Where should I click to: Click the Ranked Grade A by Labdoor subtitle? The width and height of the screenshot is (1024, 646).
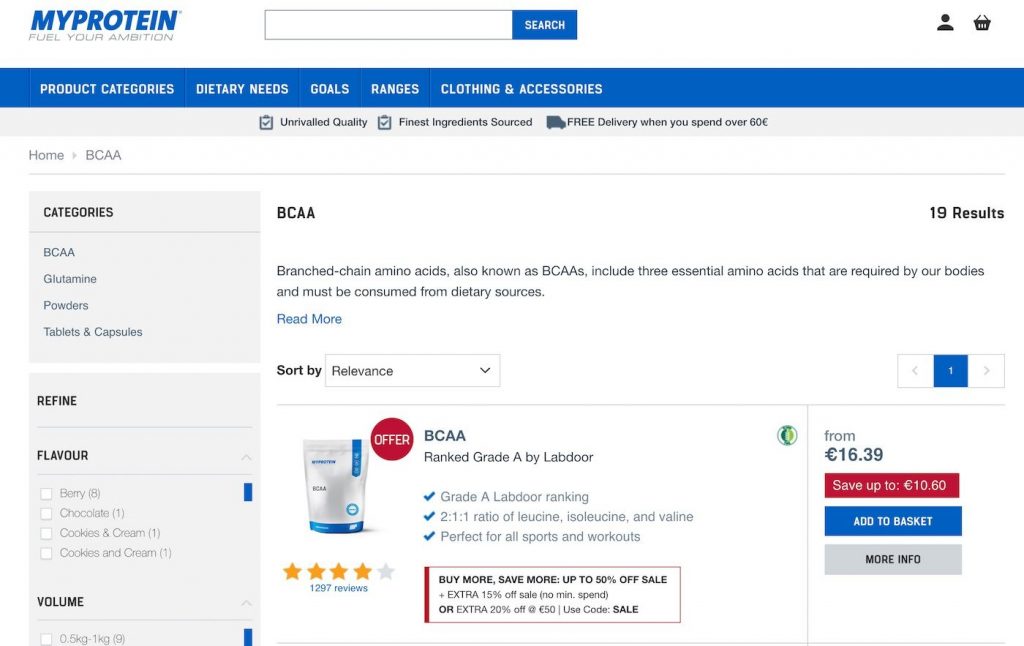click(x=509, y=457)
